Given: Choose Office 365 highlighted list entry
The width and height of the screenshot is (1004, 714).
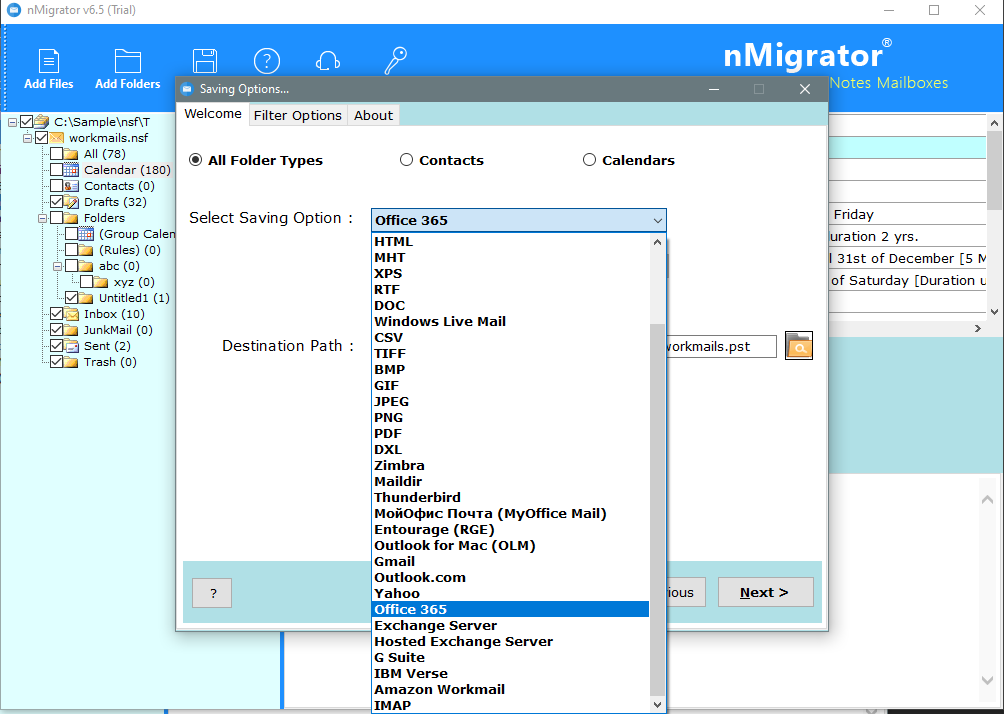Looking at the screenshot, I should click(x=510, y=610).
